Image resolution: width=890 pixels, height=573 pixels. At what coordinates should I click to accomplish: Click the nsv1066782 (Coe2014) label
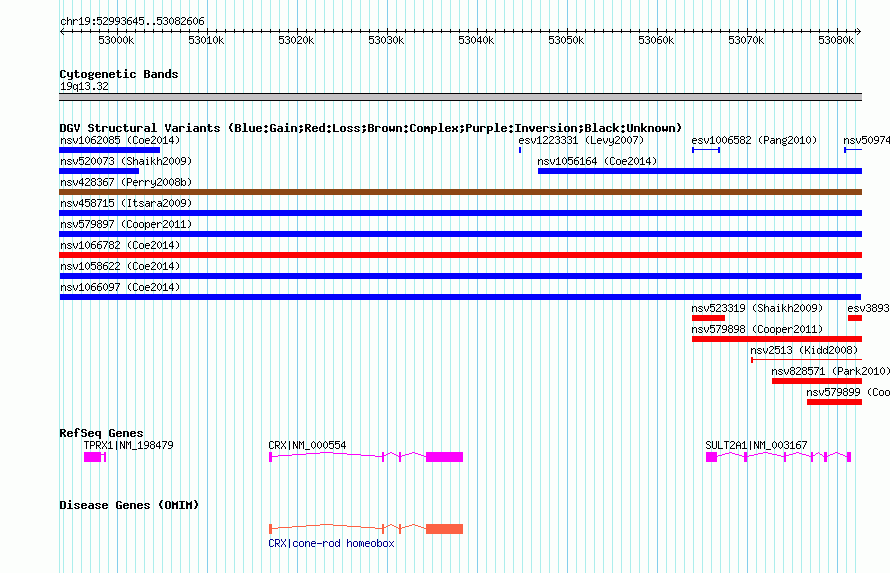(x=120, y=245)
